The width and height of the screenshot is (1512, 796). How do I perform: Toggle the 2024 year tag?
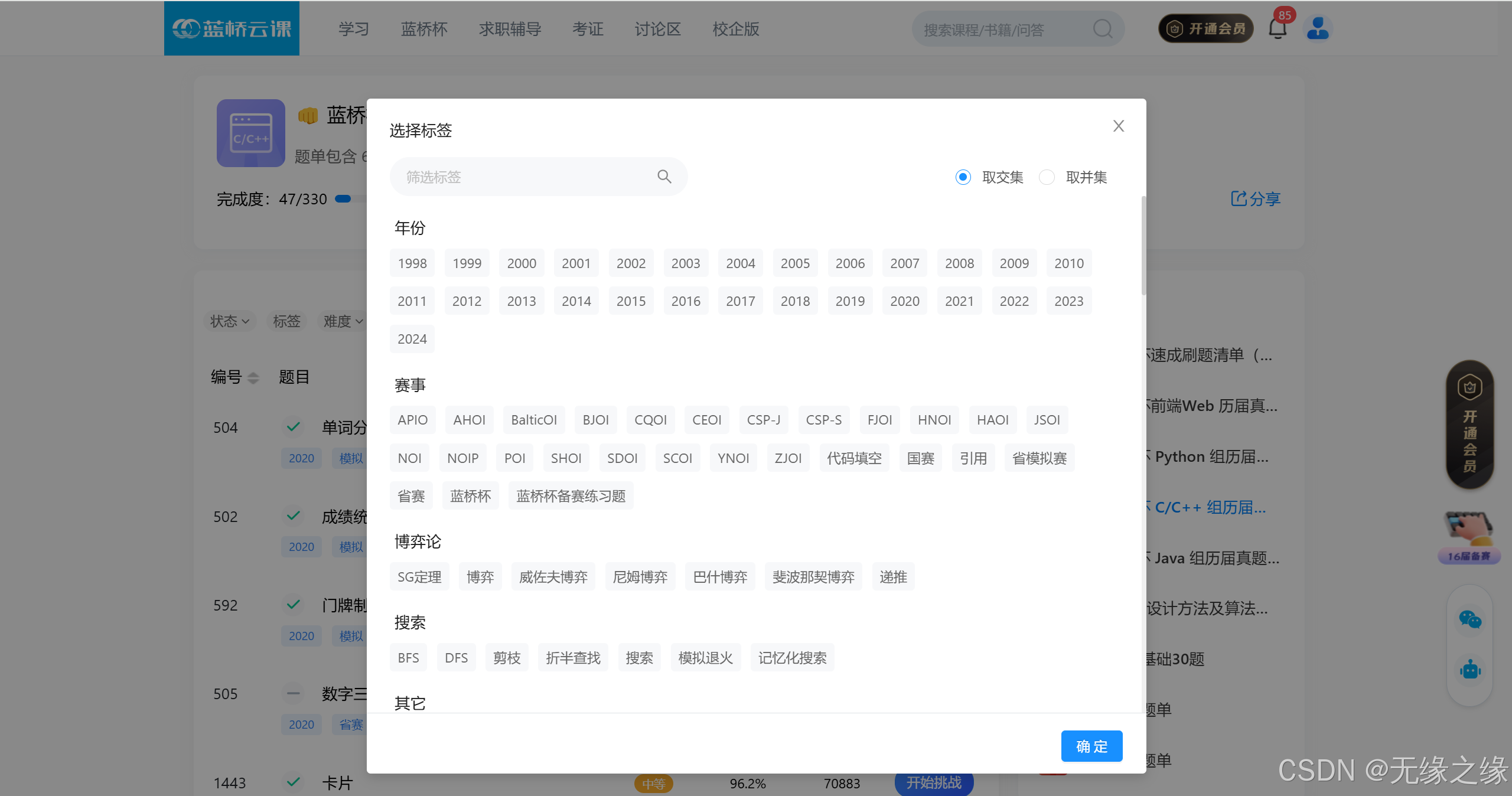point(412,339)
